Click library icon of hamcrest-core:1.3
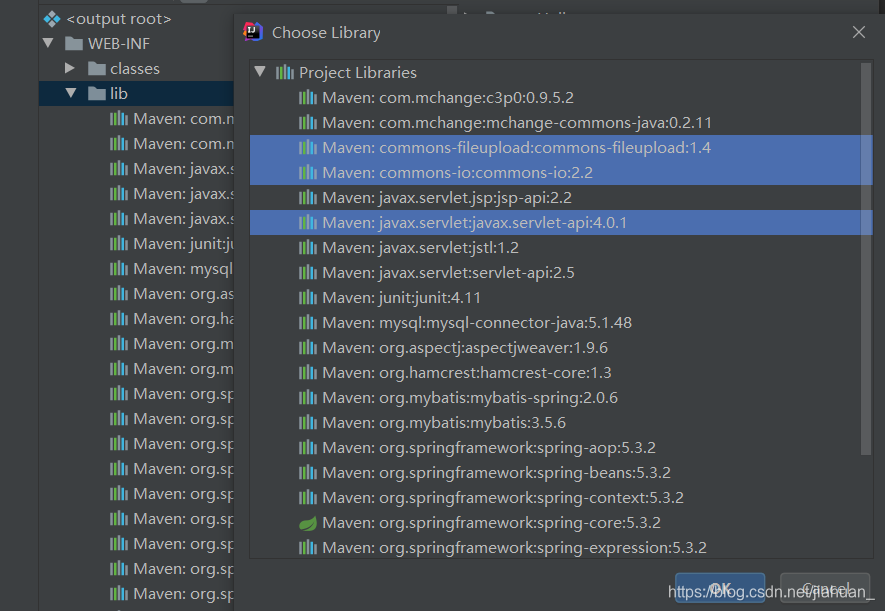 [x=308, y=373]
